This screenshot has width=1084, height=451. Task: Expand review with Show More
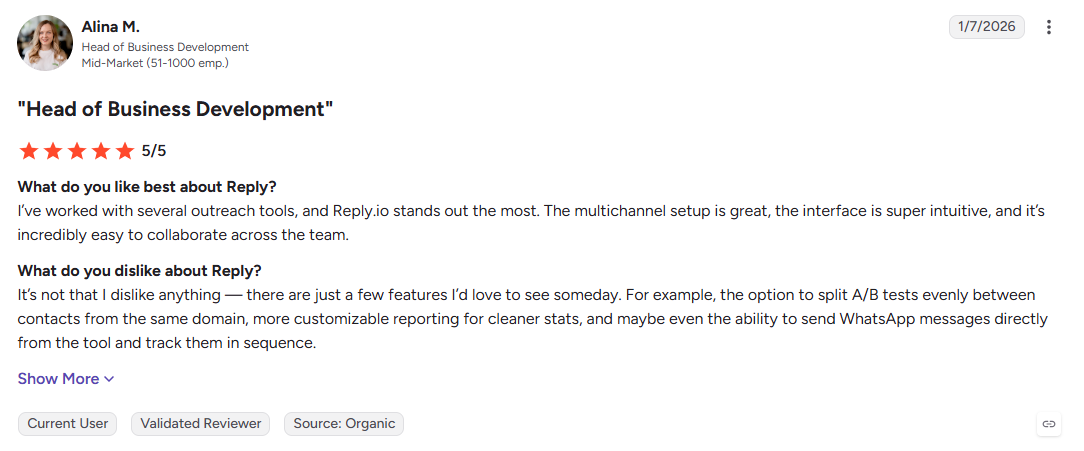tap(66, 379)
